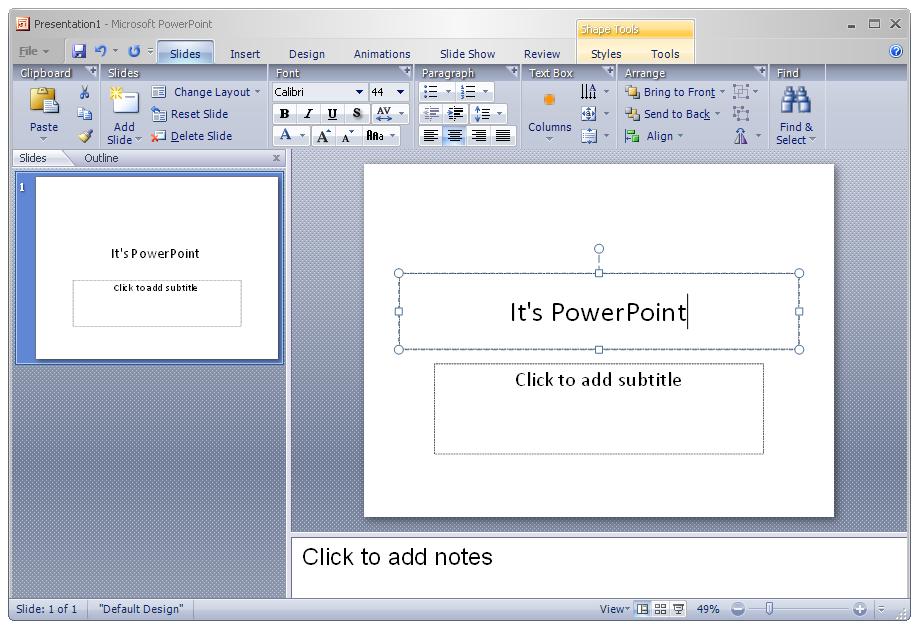
Task: Align text right
Action: [479, 136]
